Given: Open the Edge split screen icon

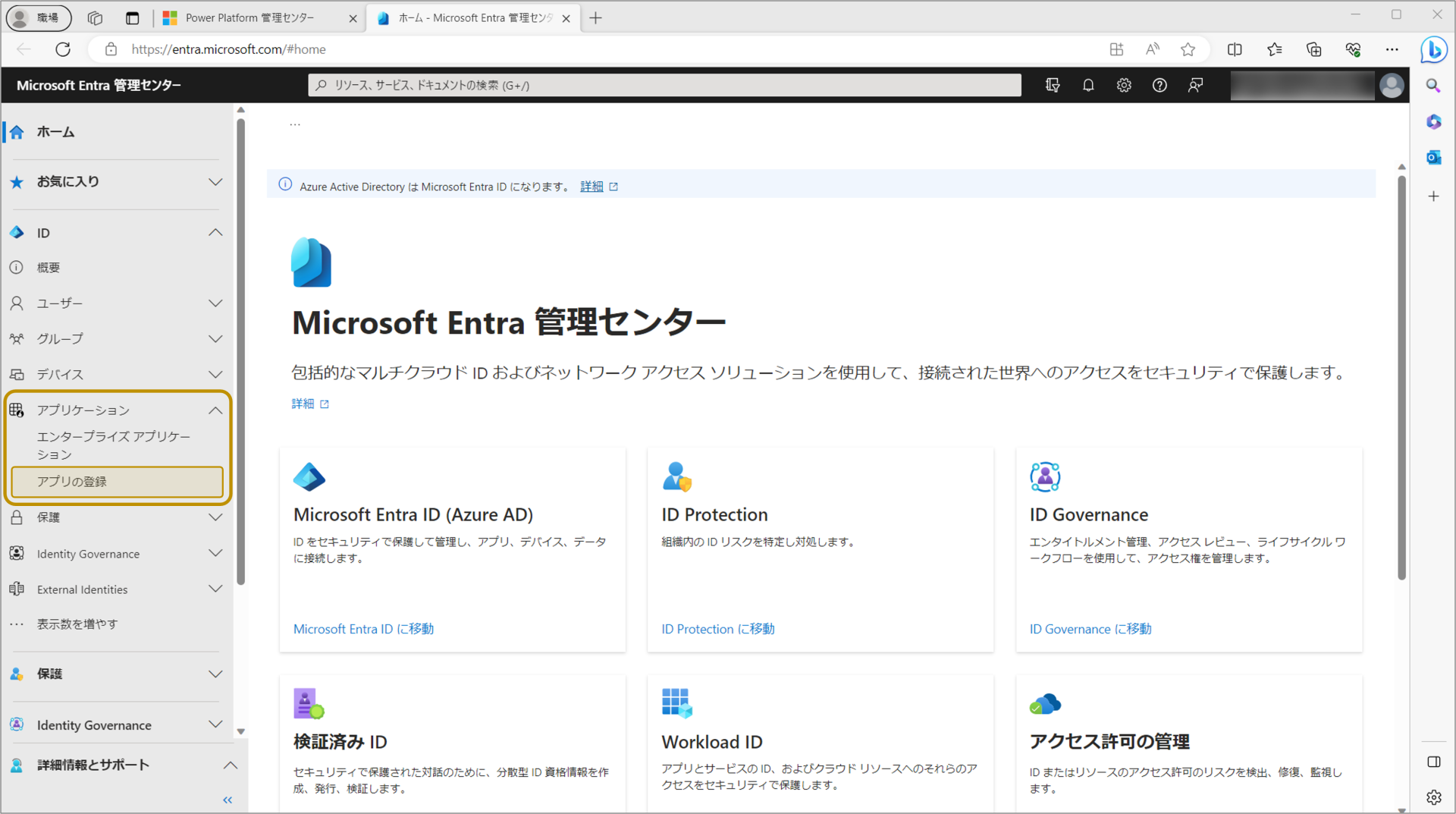Looking at the screenshot, I should [x=1235, y=49].
